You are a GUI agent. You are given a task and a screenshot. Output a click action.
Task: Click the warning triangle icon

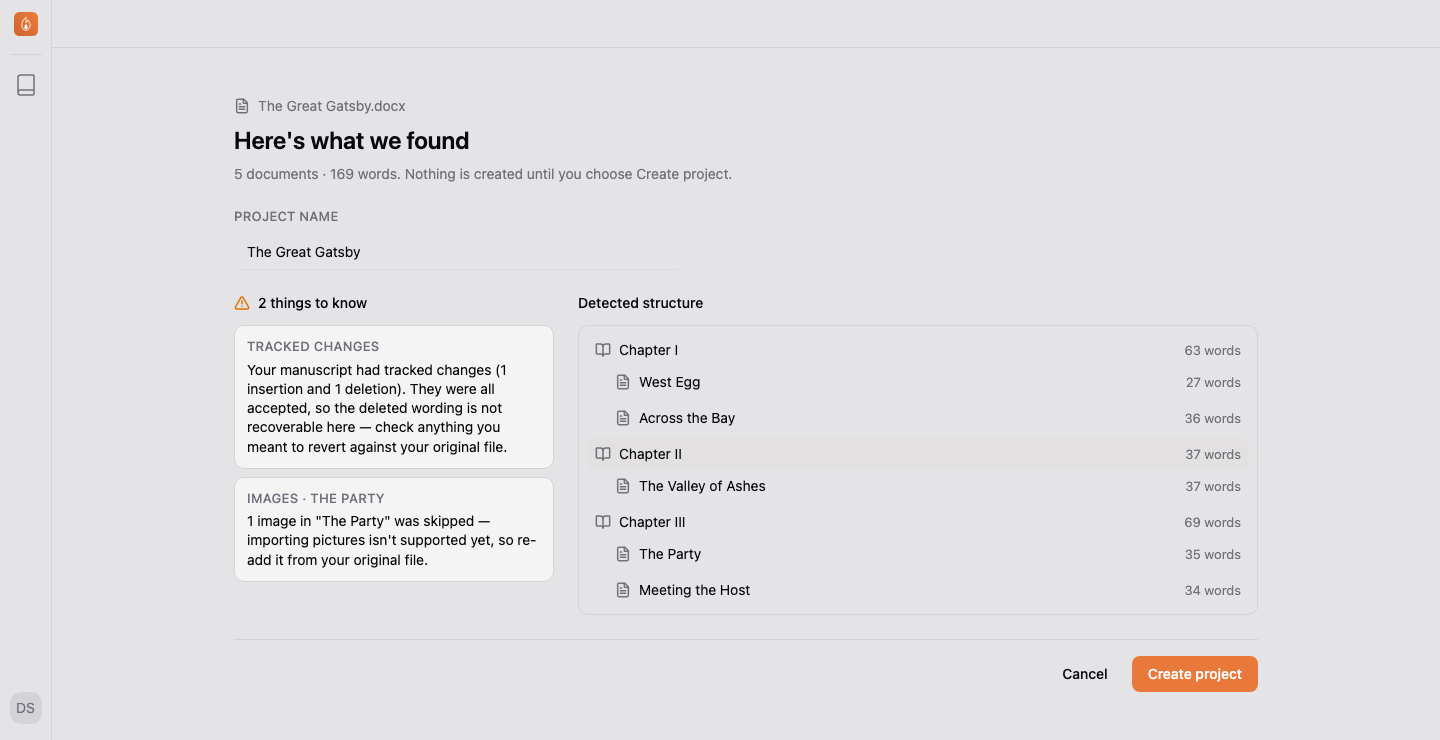(242, 303)
